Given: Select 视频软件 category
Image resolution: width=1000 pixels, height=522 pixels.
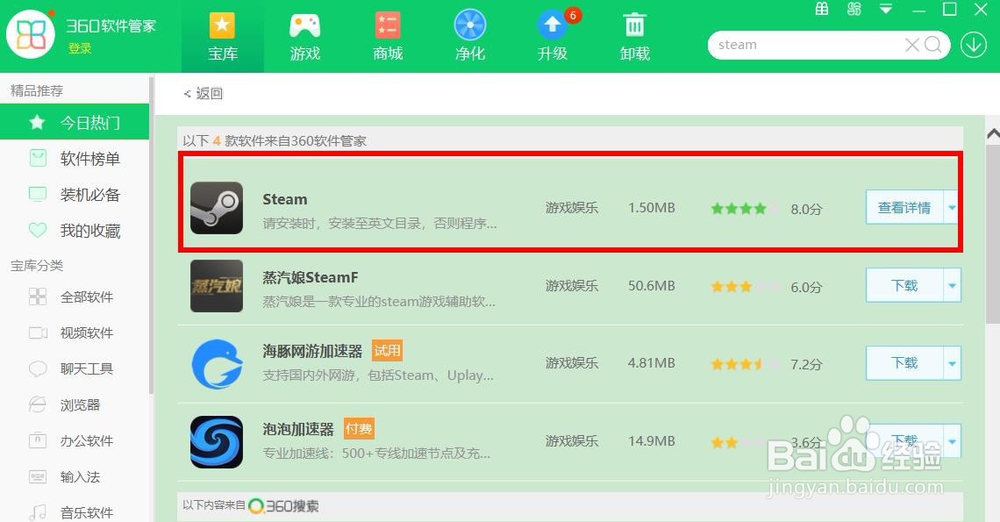Looking at the screenshot, I should 75,332.
